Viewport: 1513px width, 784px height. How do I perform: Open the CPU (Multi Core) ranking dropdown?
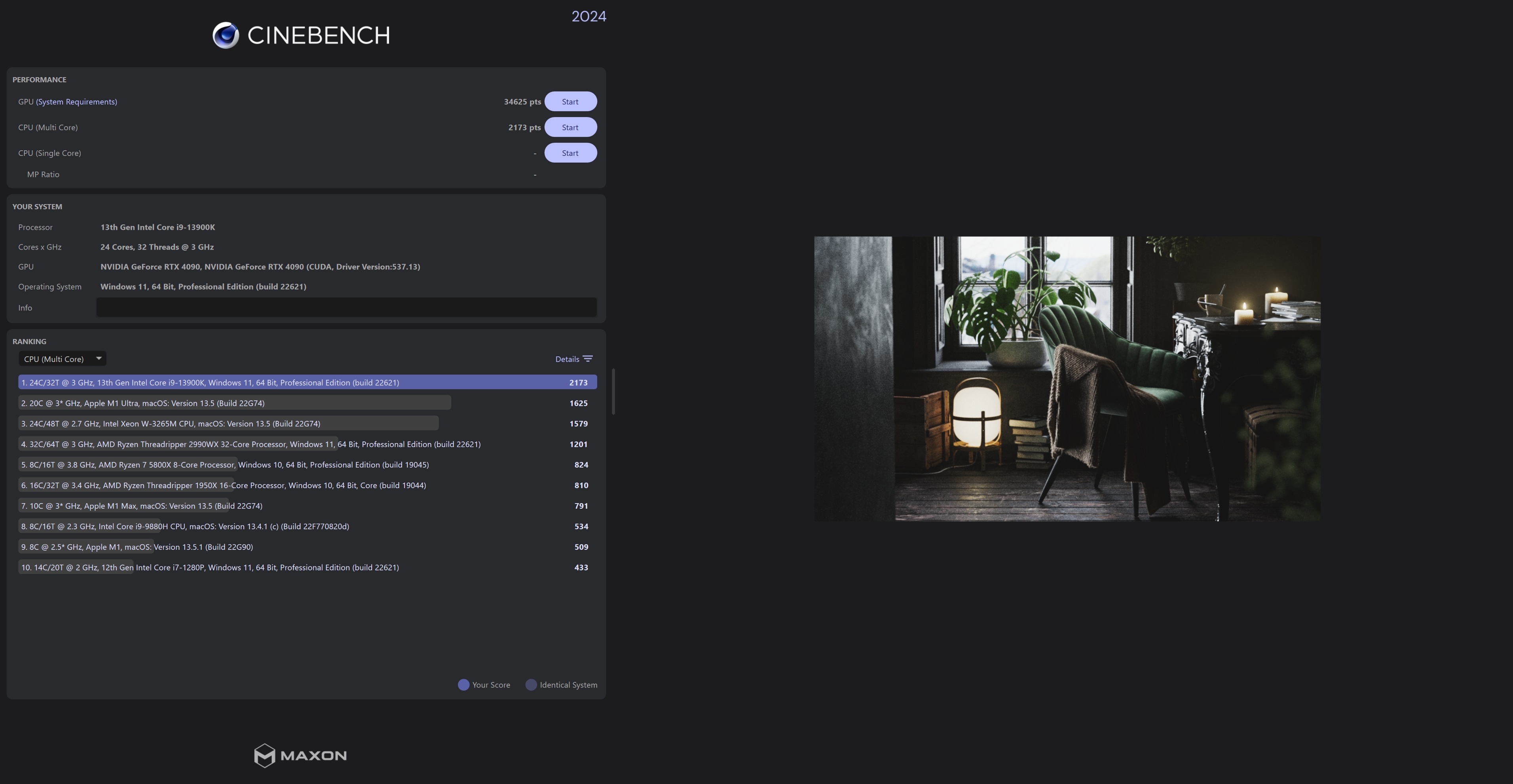click(54, 359)
